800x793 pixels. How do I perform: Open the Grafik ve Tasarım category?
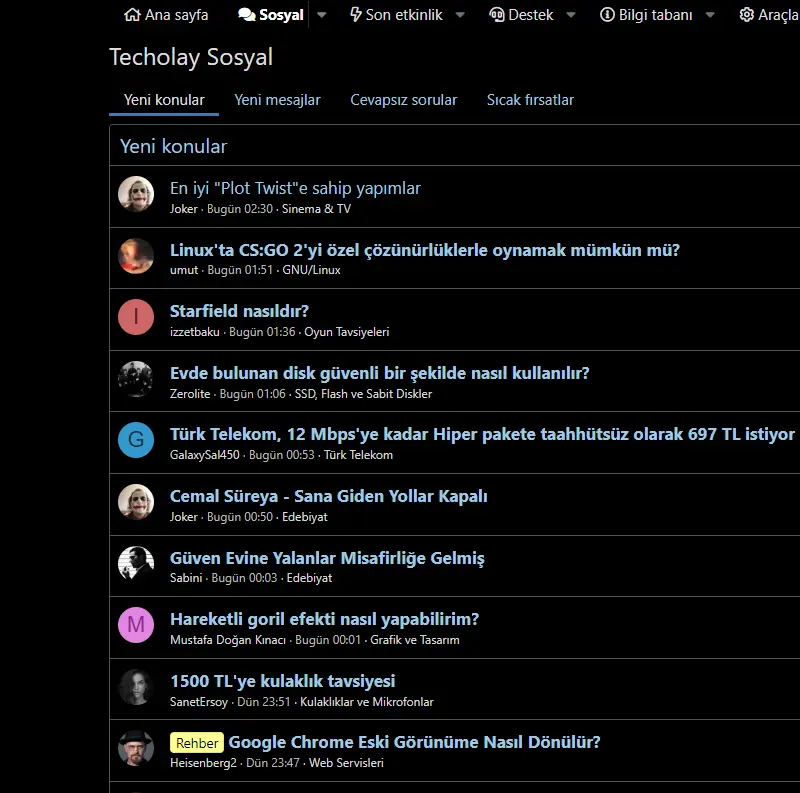click(x=415, y=640)
